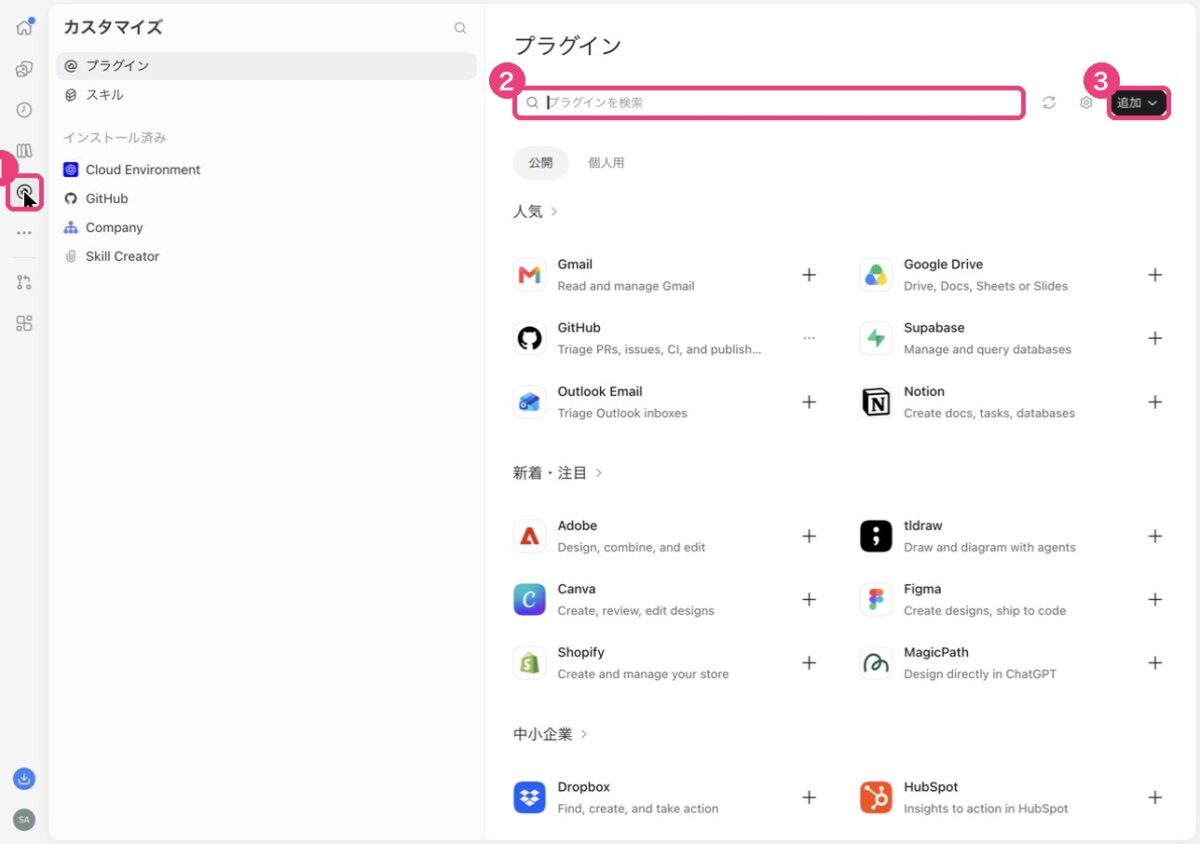Open the installed Cloud Environment plugin
The height and width of the screenshot is (844, 1200).
pos(266,170)
